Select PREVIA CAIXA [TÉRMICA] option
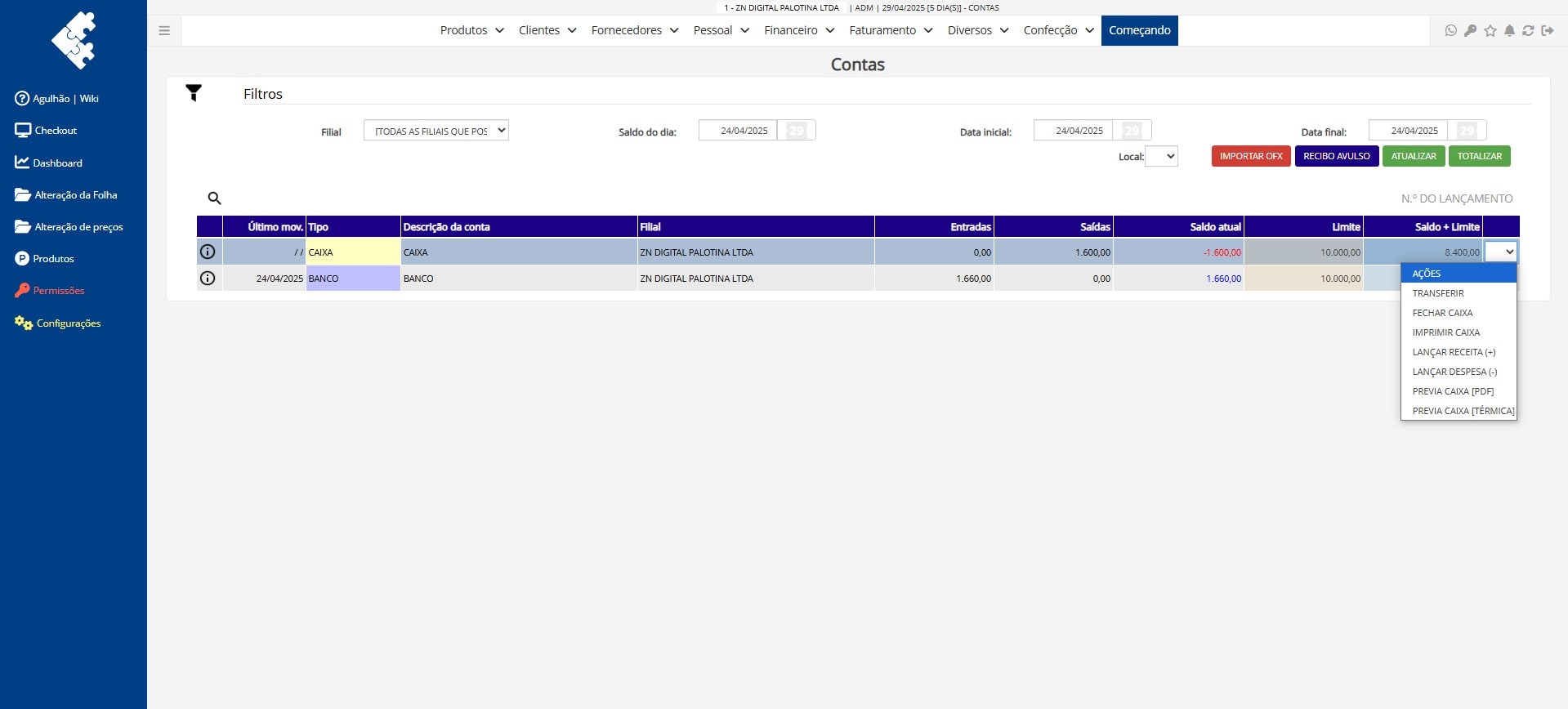The height and width of the screenshot is (709, 1568). pos(1459,411)
